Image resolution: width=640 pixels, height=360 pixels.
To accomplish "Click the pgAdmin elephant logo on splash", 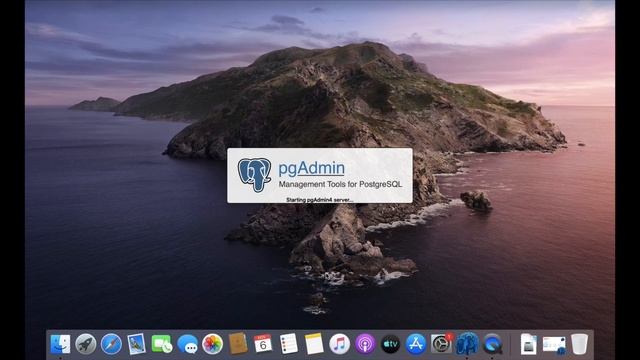I will 255,175.
